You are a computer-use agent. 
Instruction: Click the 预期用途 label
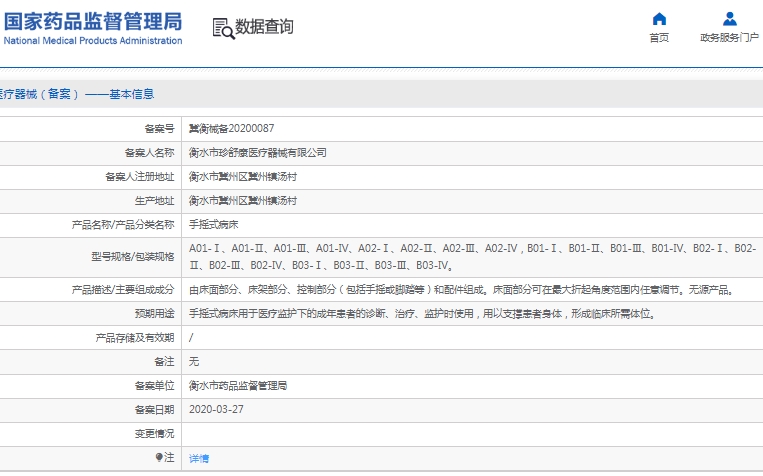pyautogui.click(x=154, y=313)
